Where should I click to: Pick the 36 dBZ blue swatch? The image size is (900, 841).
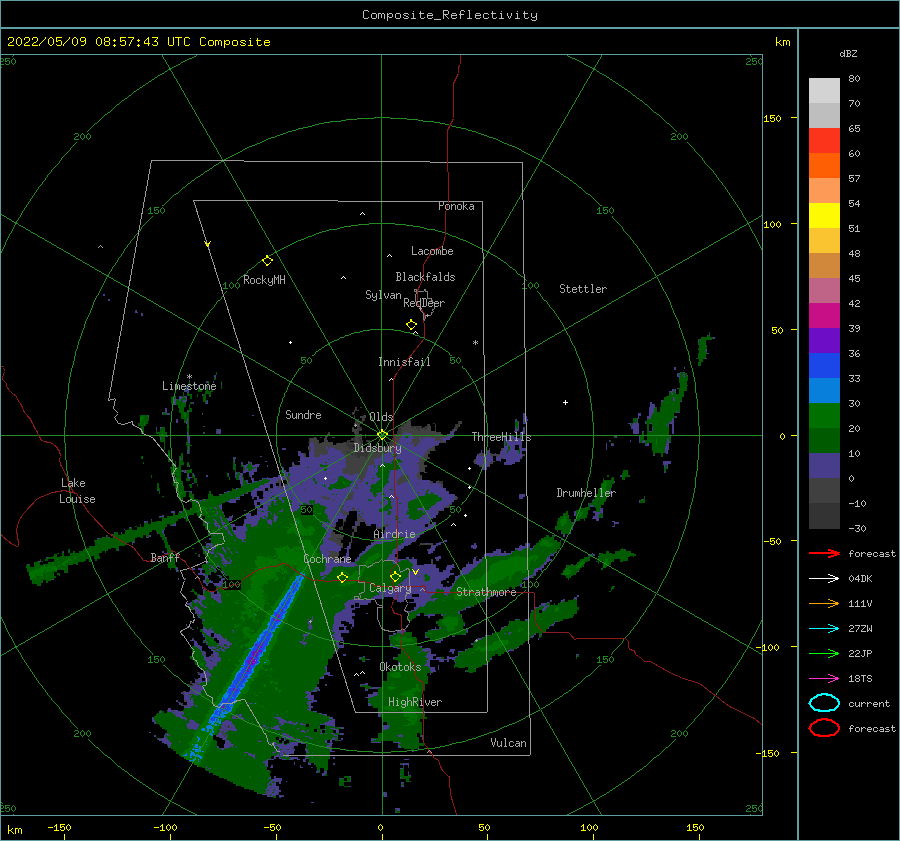pos(824,366)
